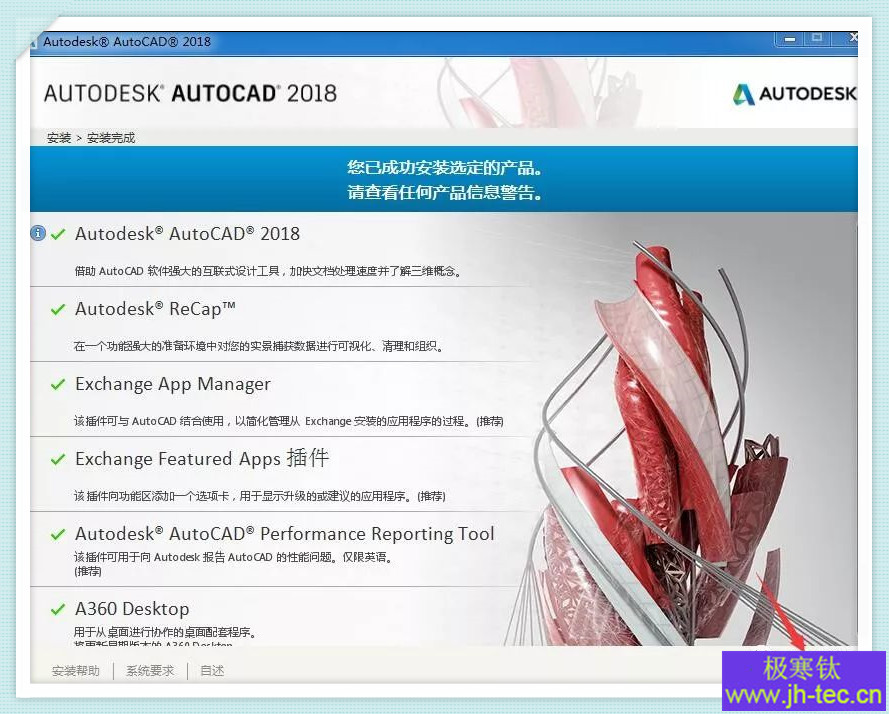
Task: Click the description 该插件可与 AutoCAD 结合使用
Action: (289, 421)
